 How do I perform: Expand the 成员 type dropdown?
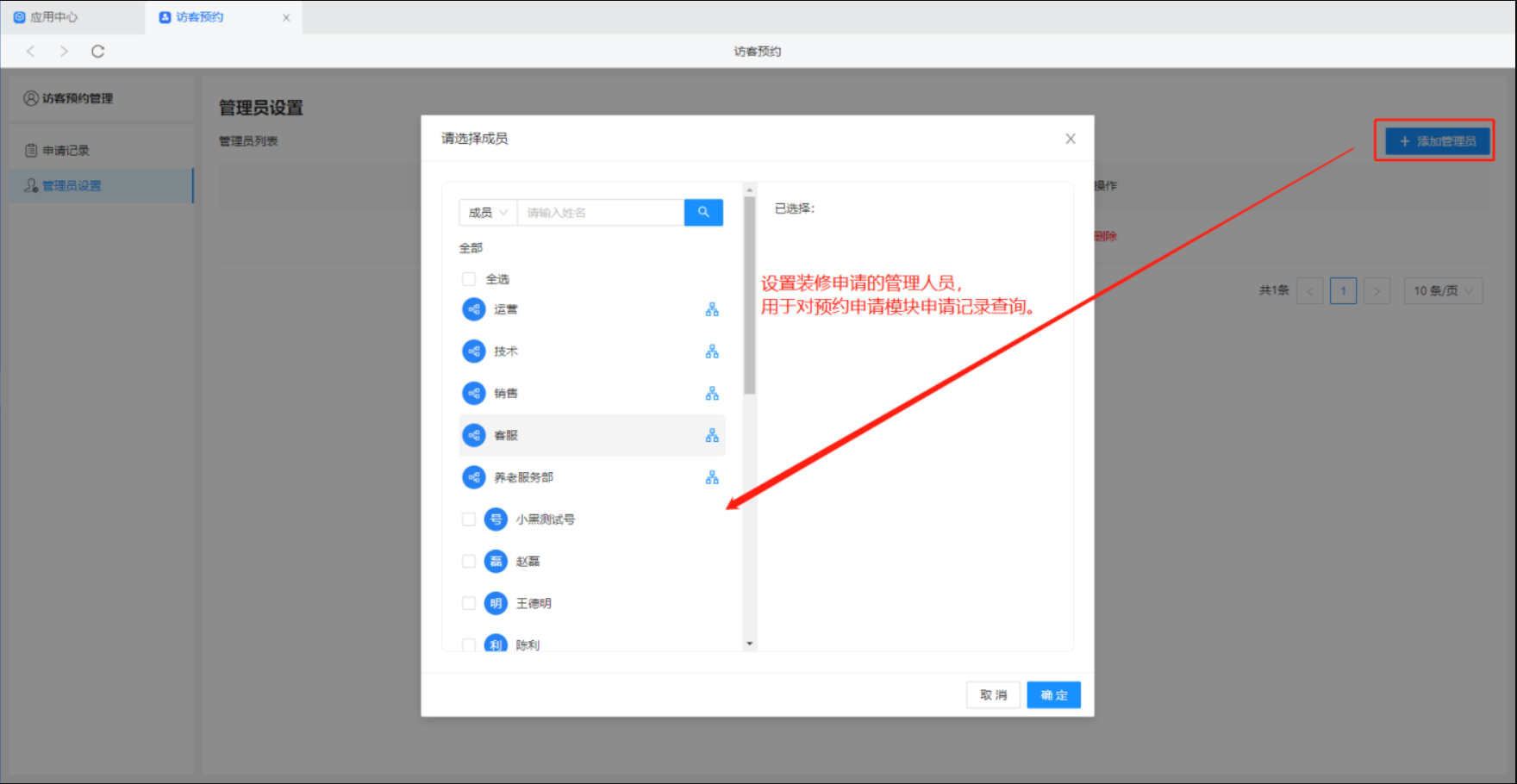pos(488,213)
